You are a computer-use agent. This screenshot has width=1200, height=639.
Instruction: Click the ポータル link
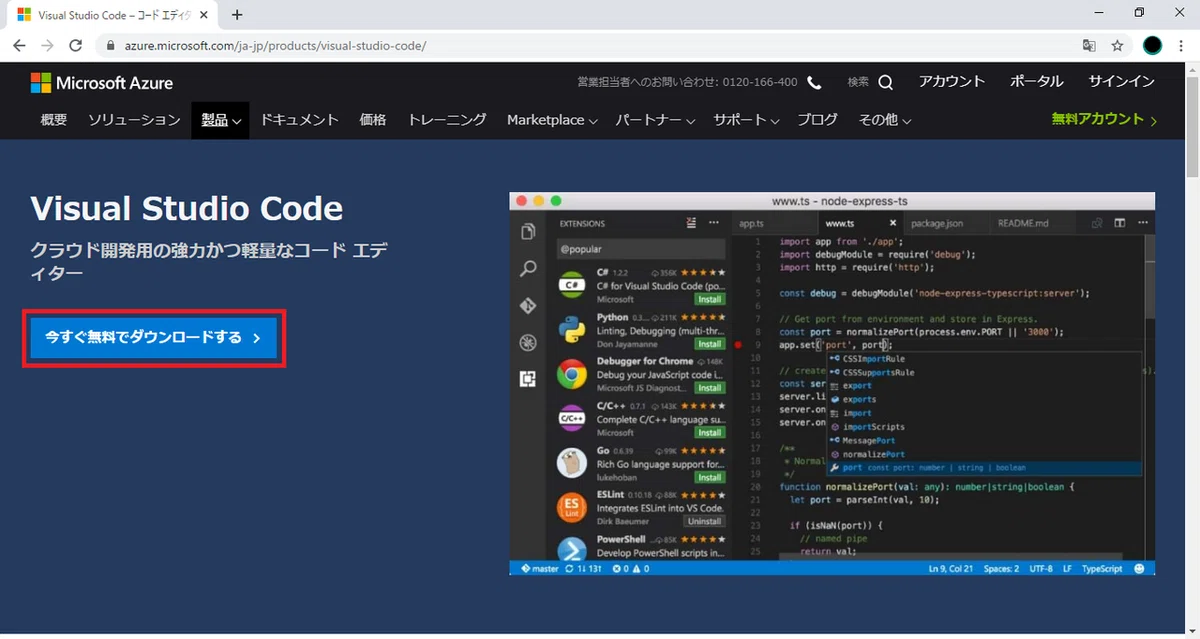1037,82
